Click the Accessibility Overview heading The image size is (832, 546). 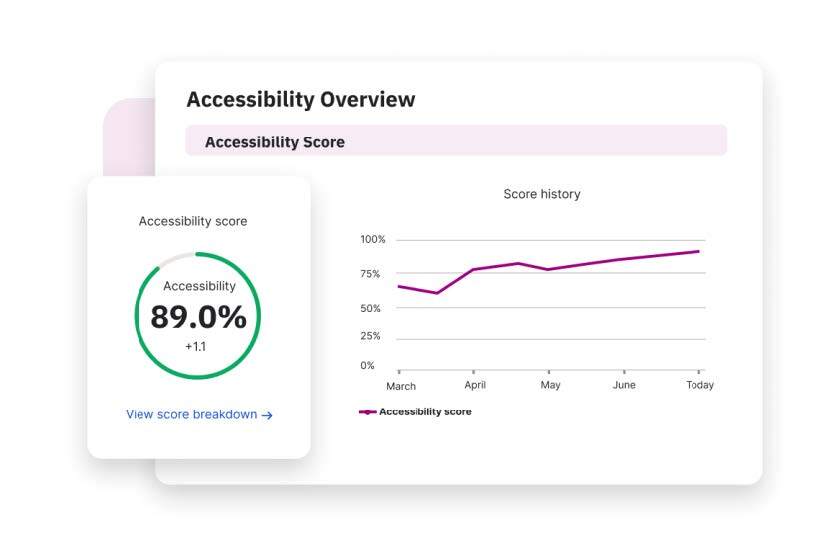pos(300,99)
